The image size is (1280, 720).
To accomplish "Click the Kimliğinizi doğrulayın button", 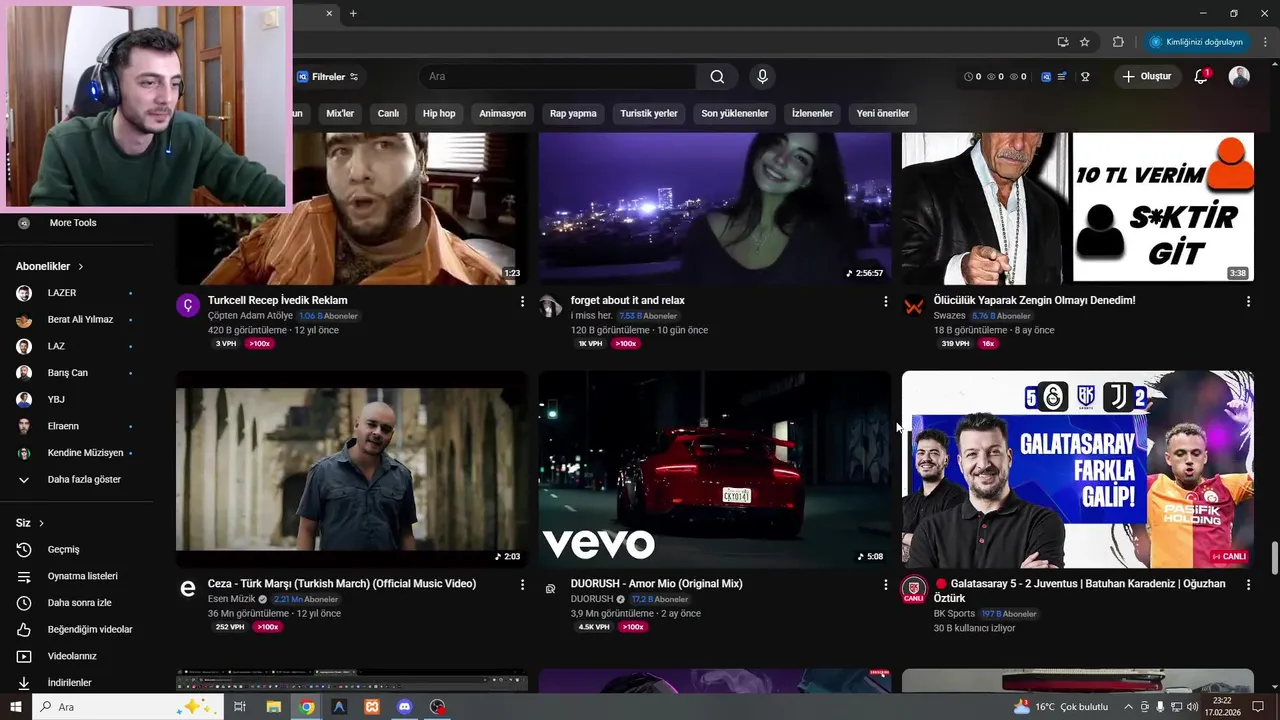I will point(1196,42).
